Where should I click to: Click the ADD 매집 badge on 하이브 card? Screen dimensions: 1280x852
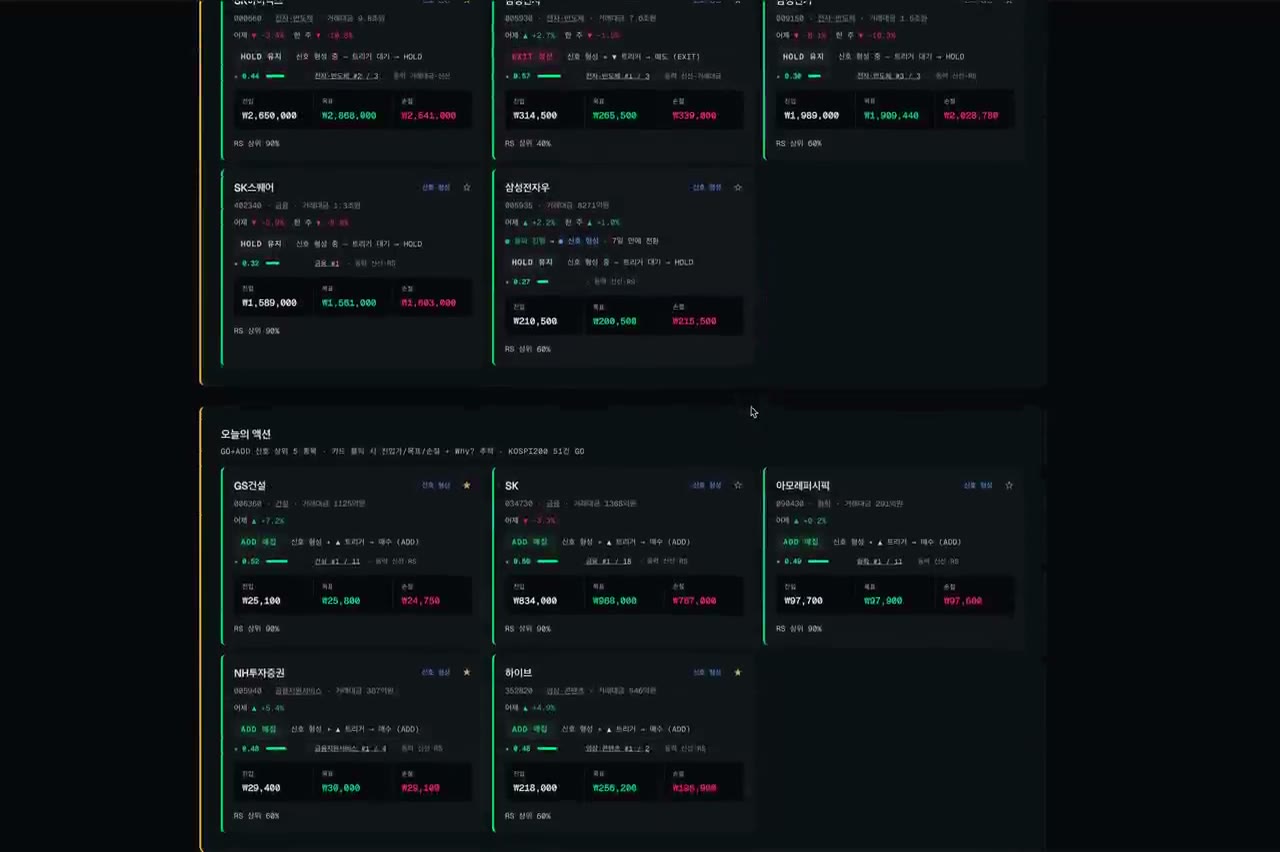click(x=529, y=729)
